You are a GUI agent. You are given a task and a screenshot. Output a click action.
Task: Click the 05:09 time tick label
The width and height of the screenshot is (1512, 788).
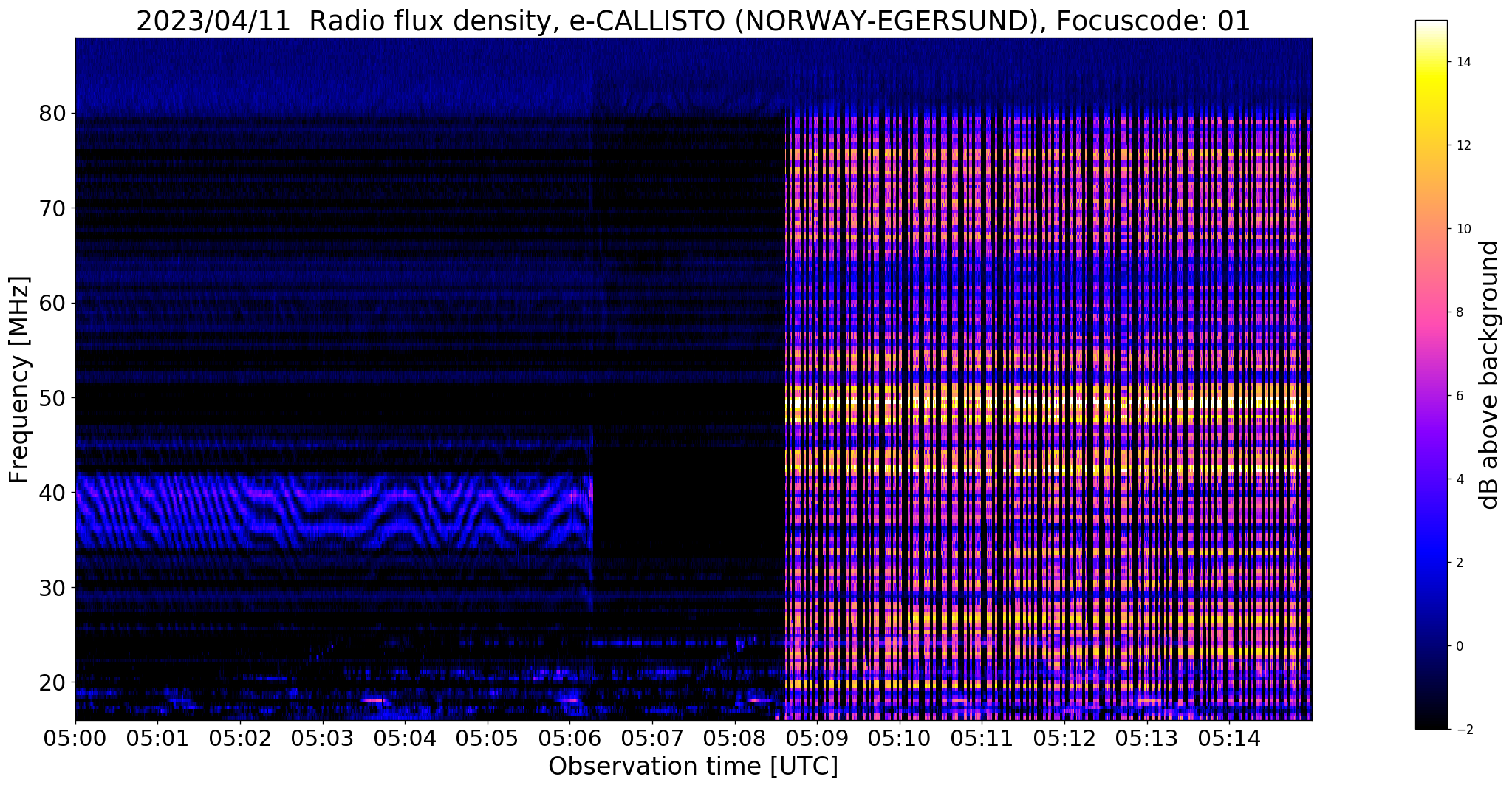point(817,738)
